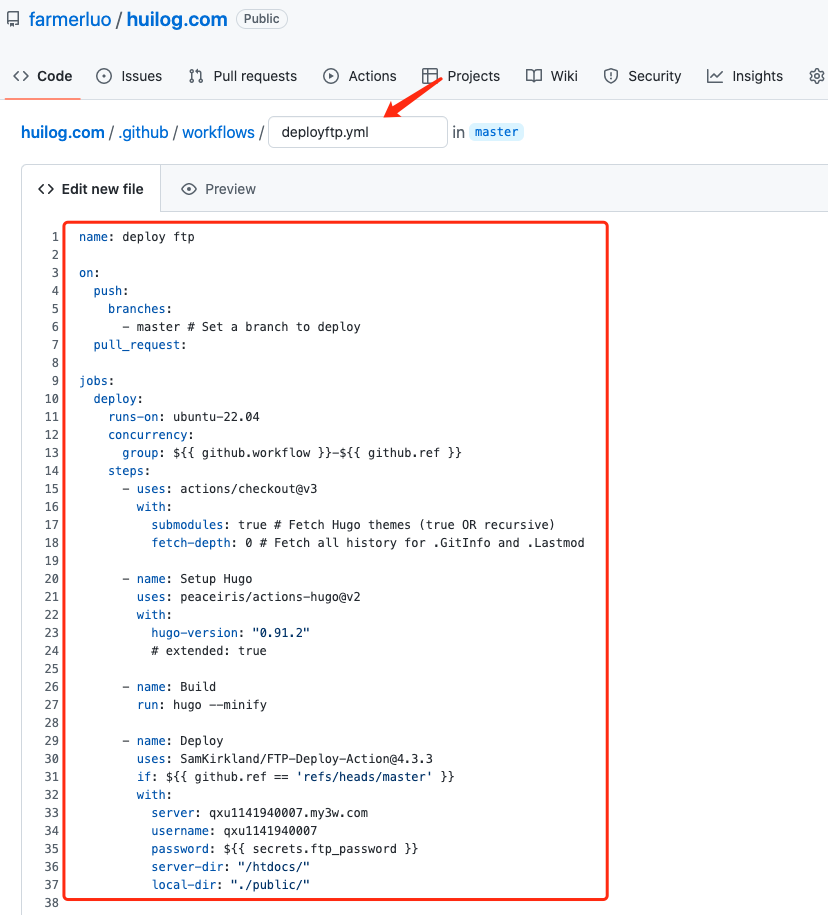Click '- name: Setup Hugo' line
Viewport: 828px width, 915px height.
pos(187,579)
